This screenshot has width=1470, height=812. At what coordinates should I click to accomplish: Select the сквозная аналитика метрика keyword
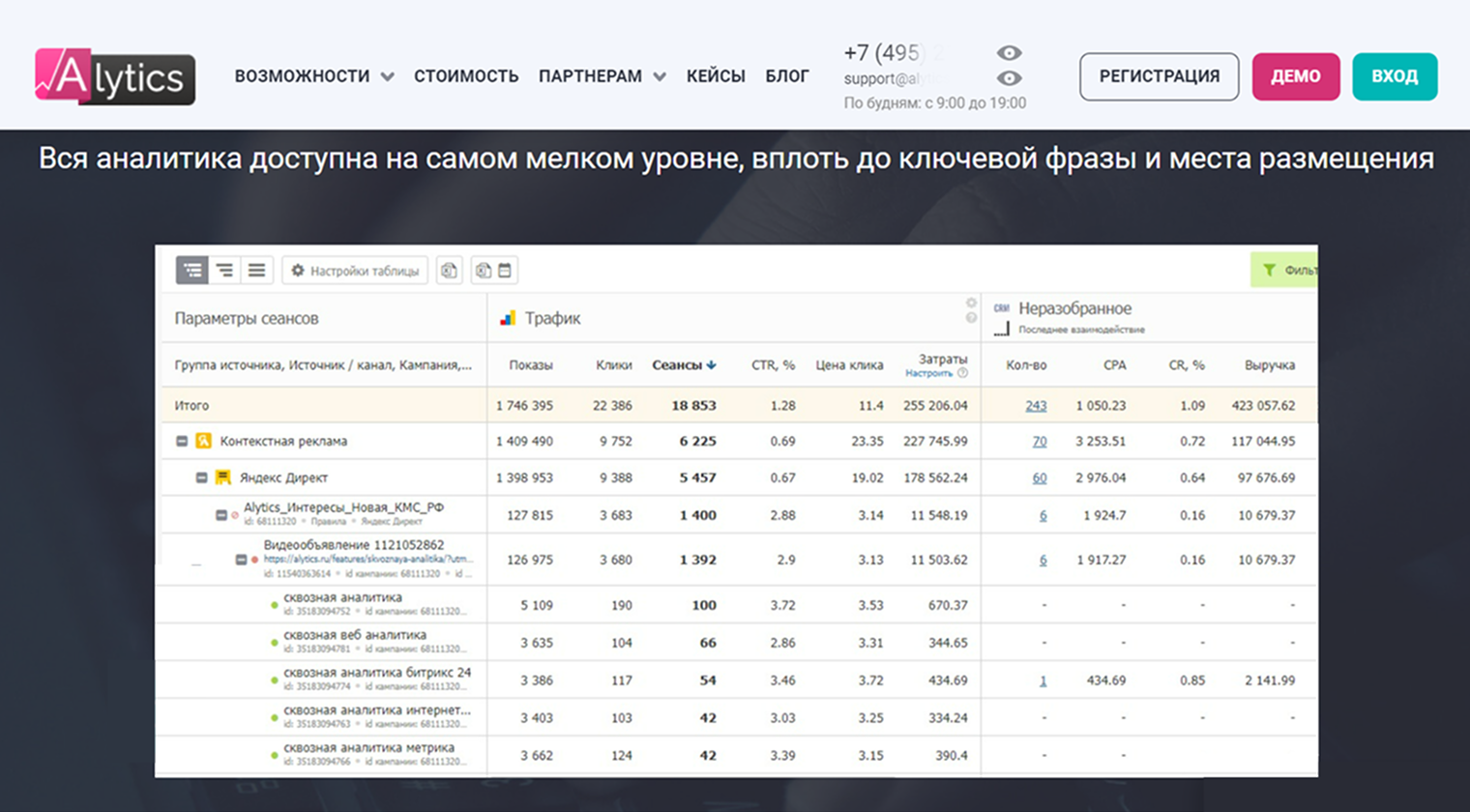[368, 748]
